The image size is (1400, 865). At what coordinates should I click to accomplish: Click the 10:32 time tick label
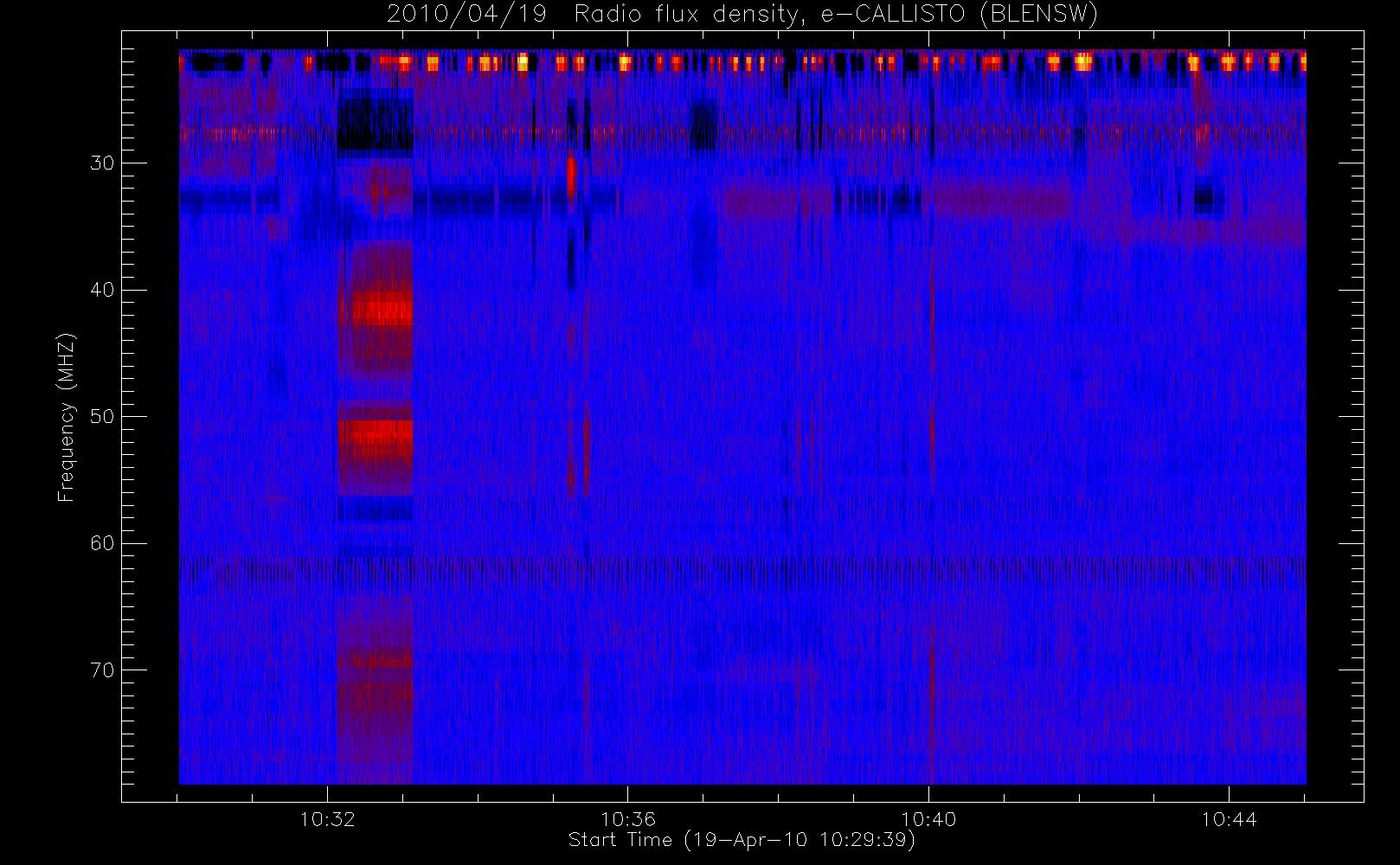click(x=327, y=819)
